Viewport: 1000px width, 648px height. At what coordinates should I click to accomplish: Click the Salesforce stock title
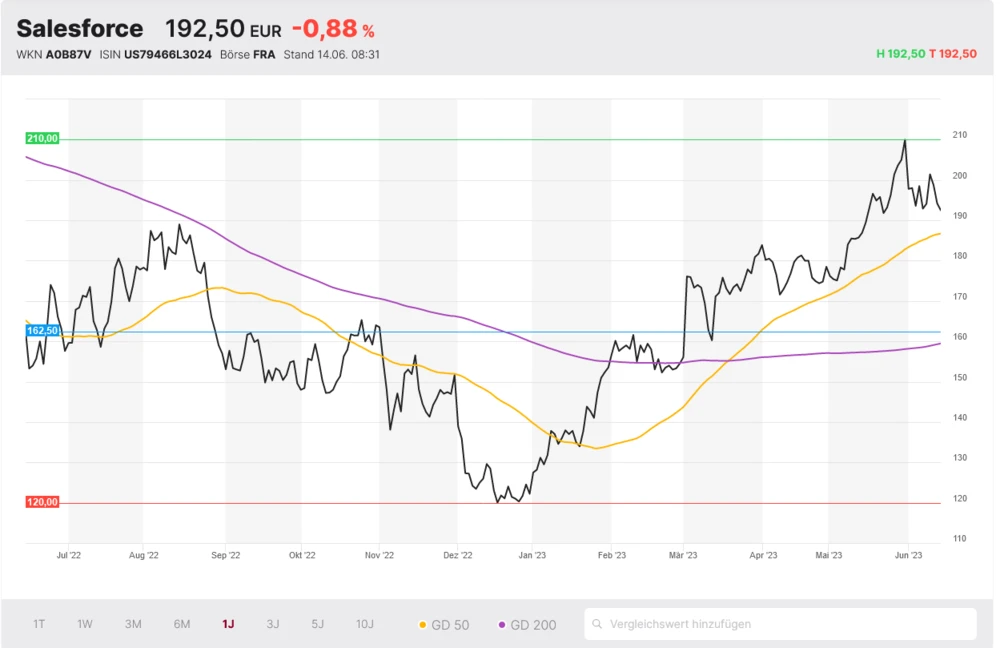tap(80, 28)
